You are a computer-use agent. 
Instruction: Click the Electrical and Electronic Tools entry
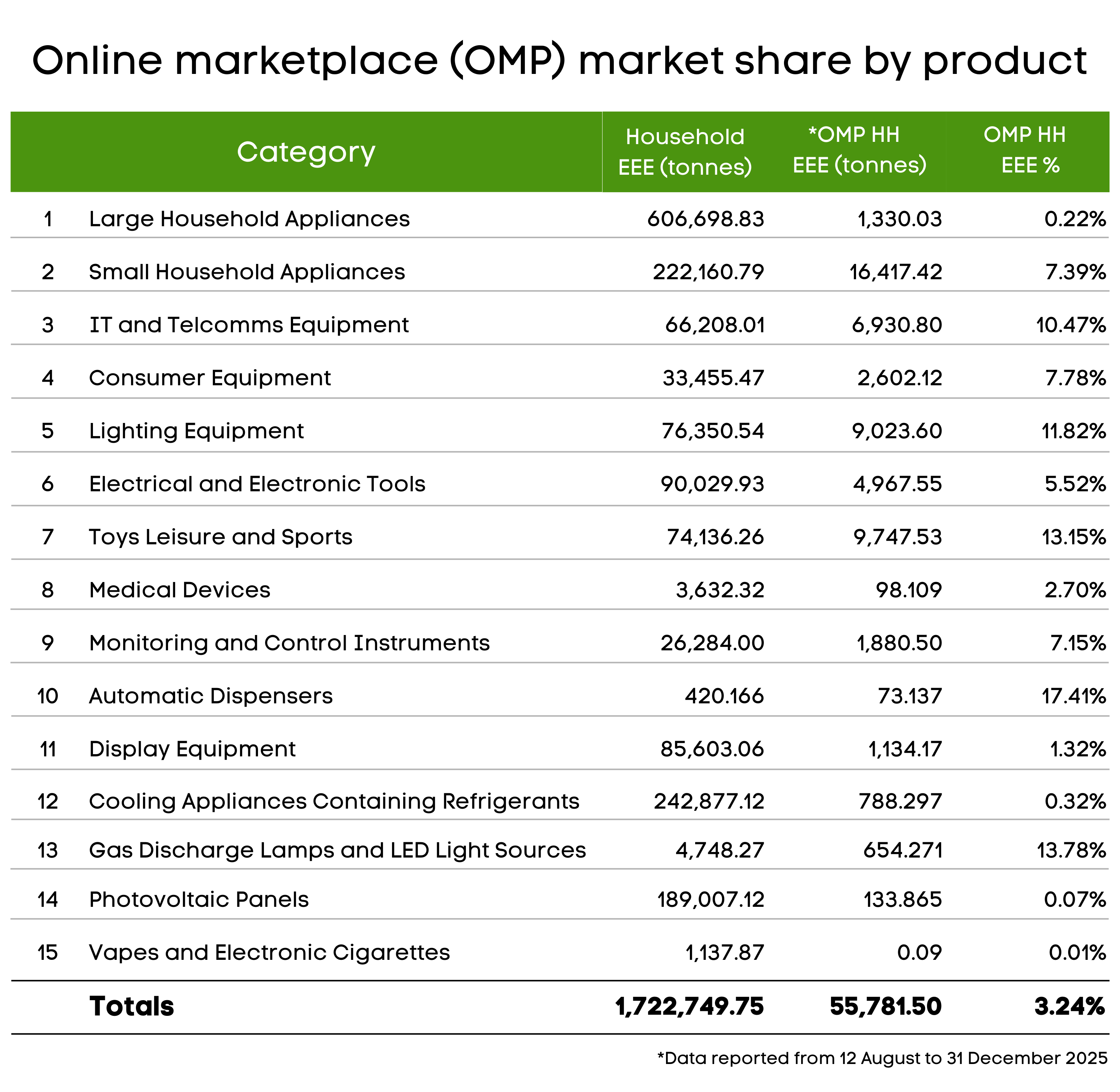pyautogui.click(x=258, y=483)
